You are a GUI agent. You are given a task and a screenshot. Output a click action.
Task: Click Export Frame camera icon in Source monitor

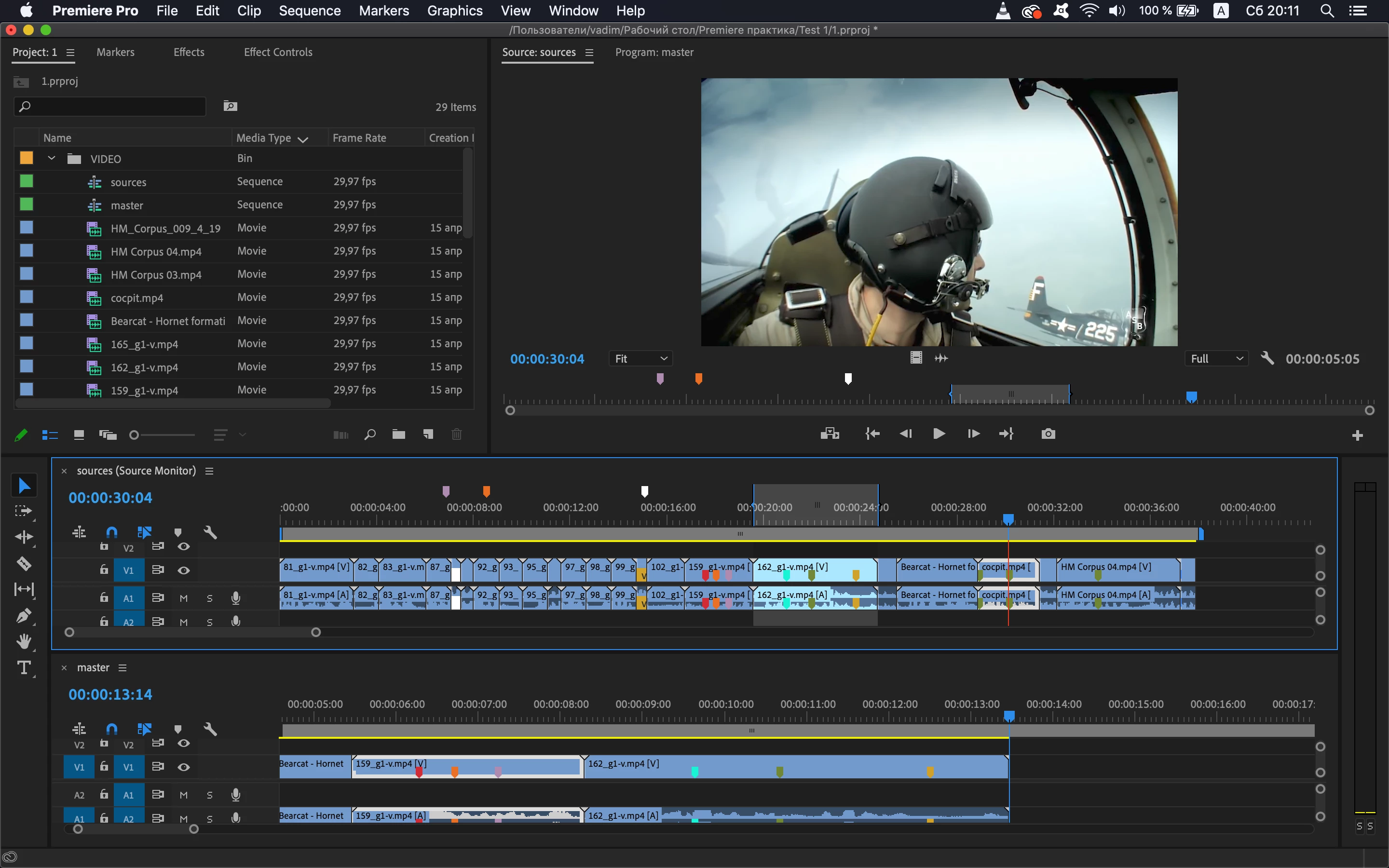click(1048, 434)
